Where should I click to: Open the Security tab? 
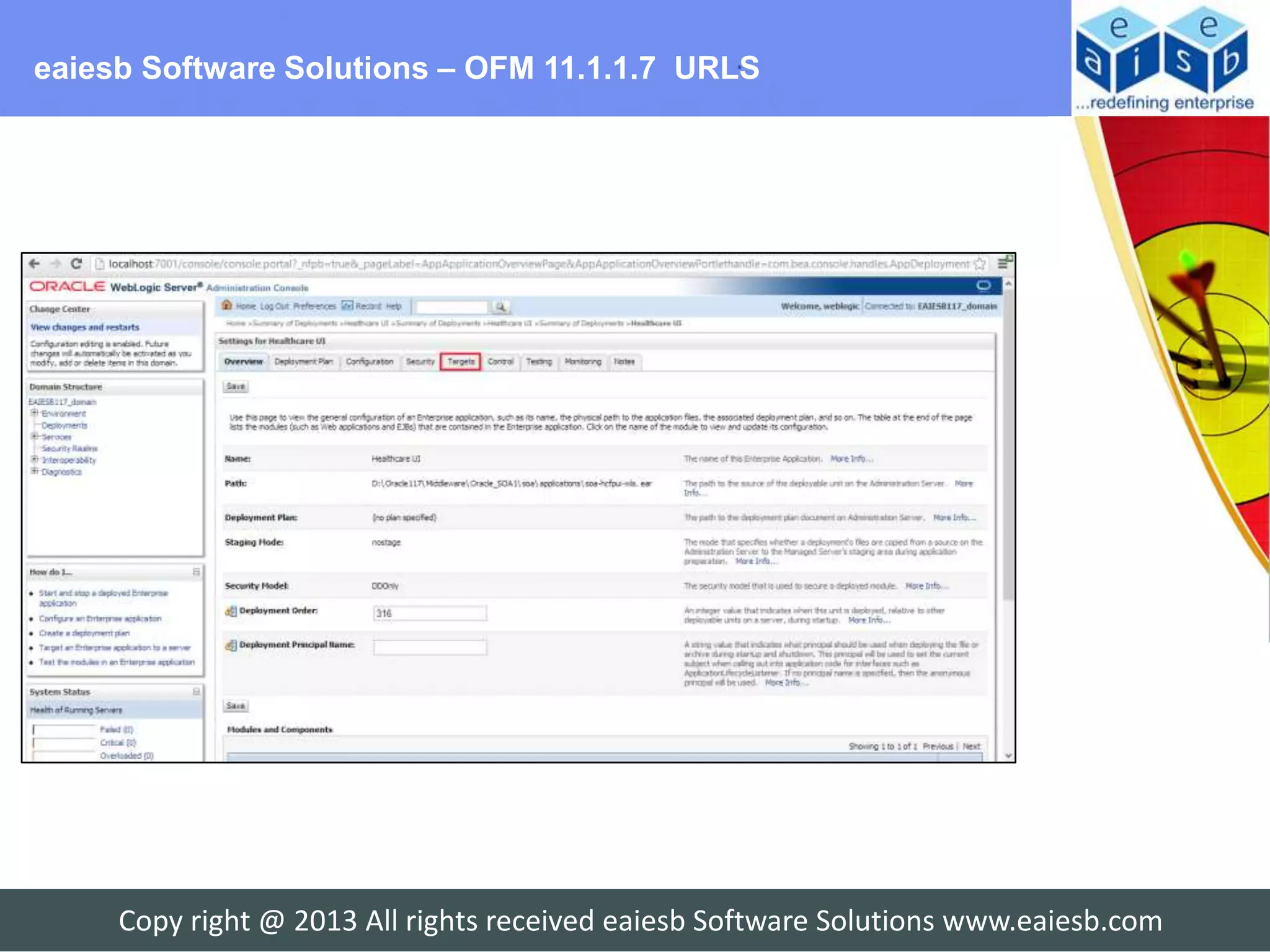(420, 361)
